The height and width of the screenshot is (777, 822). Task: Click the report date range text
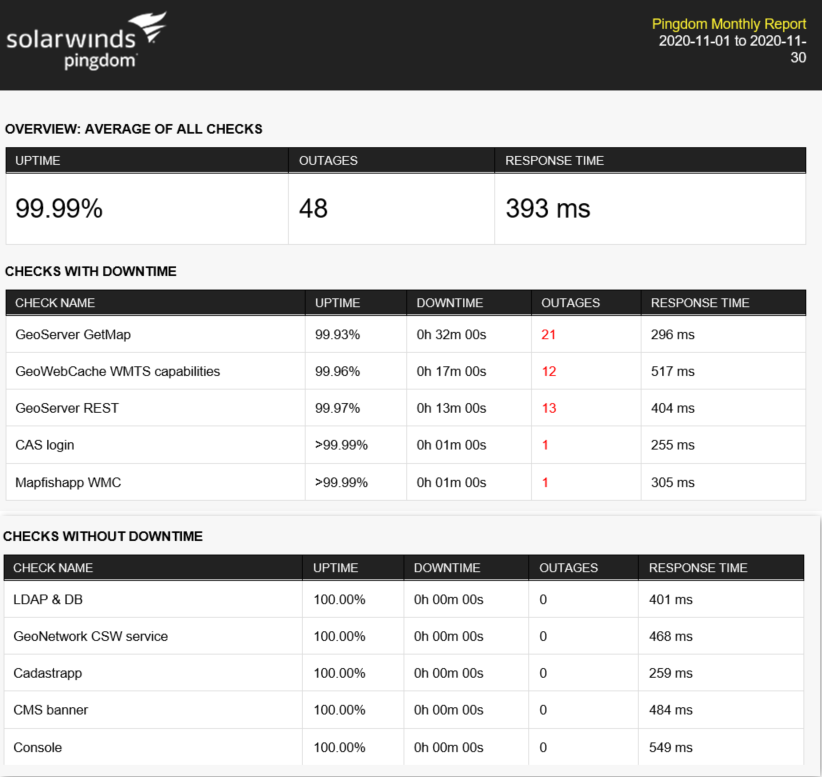tap(732, 49)
